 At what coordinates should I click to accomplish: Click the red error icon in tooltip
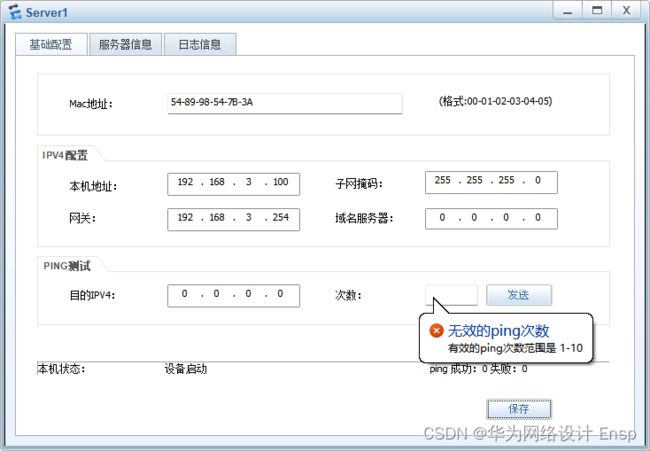(436, 331)
